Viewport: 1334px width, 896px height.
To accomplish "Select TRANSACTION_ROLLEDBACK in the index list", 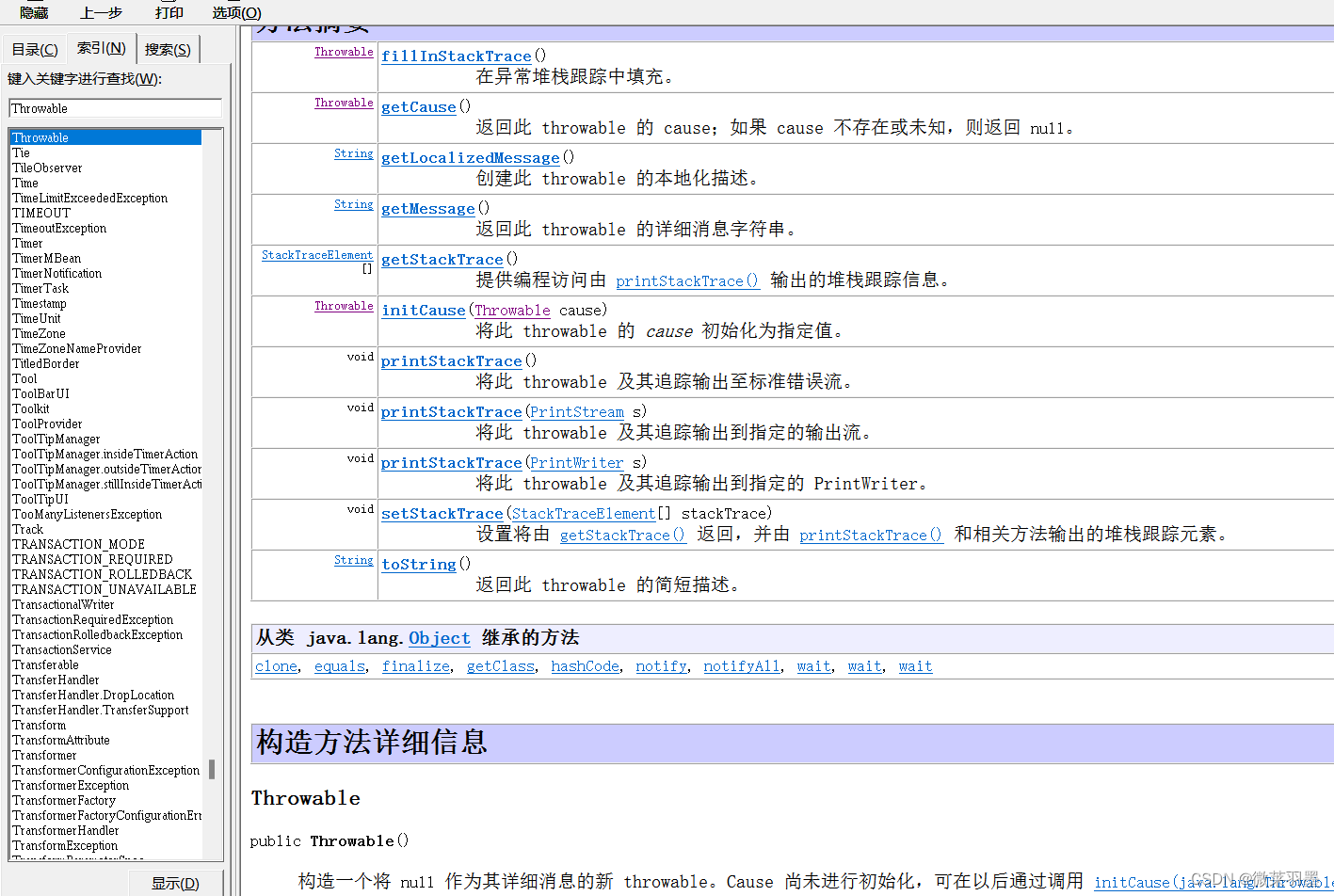I will (x=102, y=574).
